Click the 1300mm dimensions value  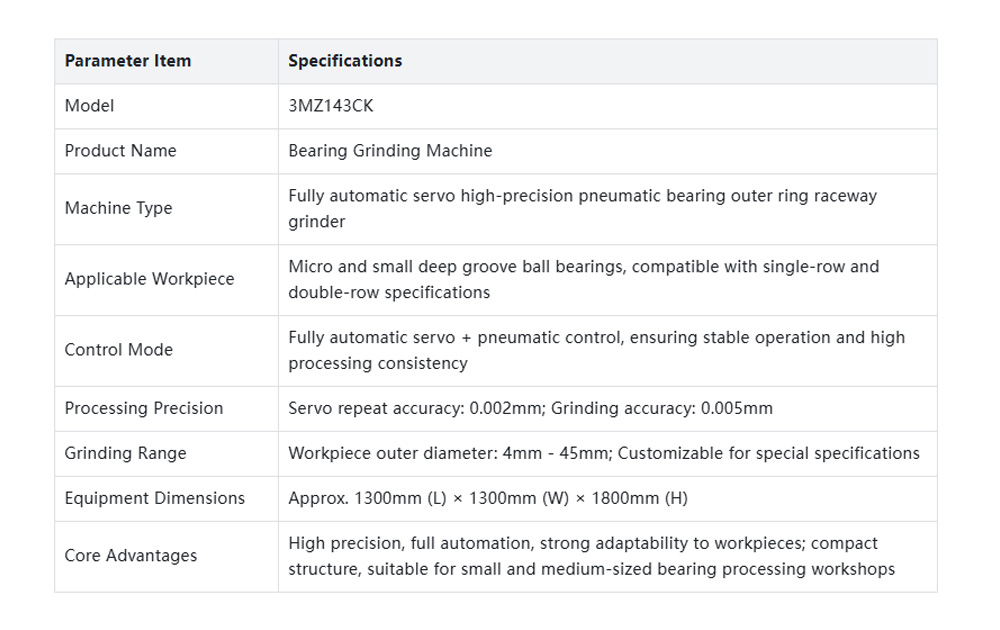[488, 499]
